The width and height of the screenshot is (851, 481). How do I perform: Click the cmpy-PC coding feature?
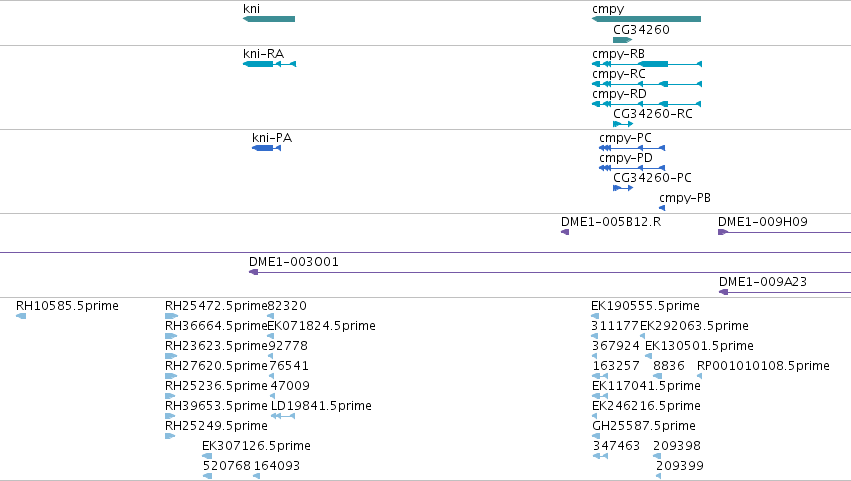[x=632, y=148]
